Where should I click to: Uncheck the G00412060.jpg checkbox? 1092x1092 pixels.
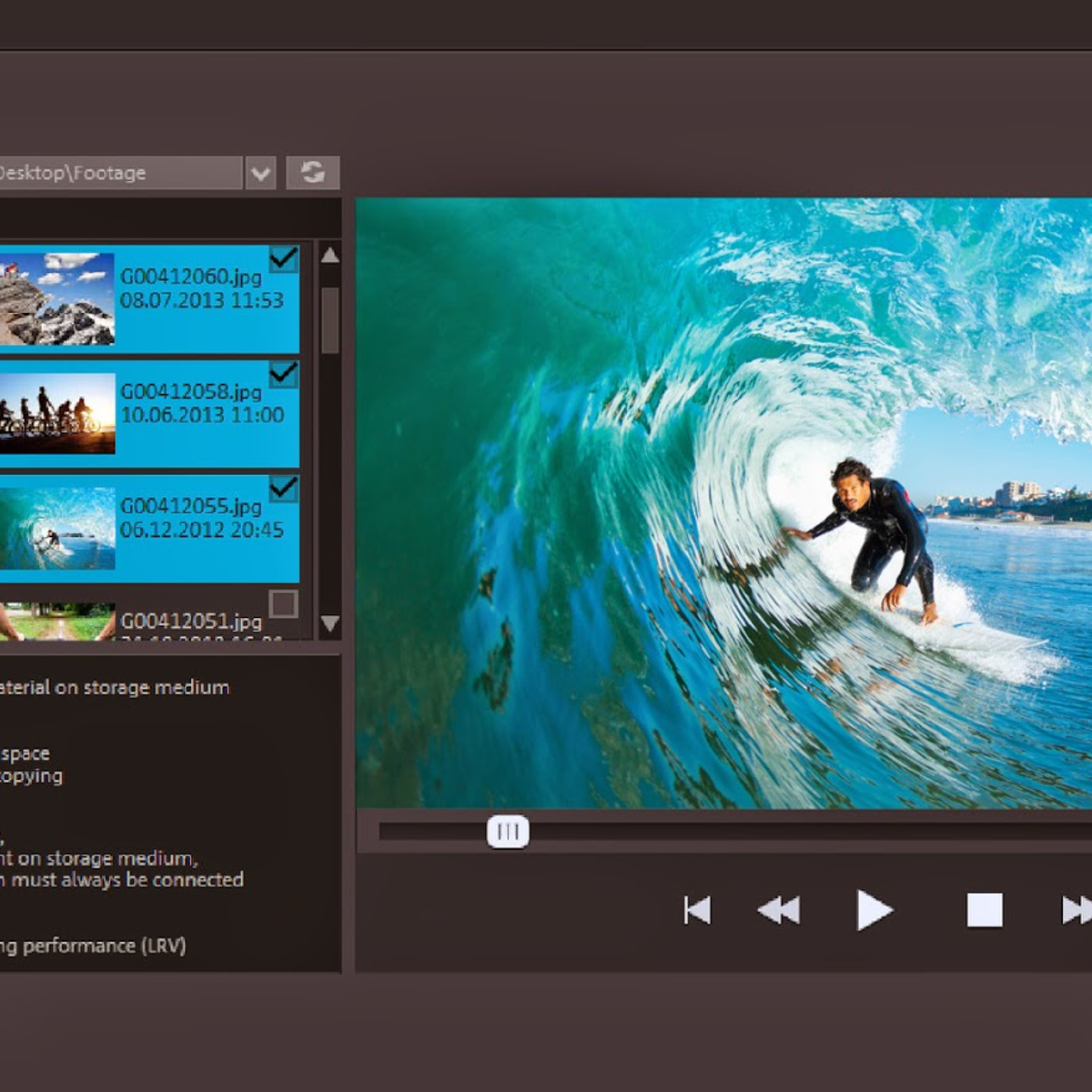click(283, 259)
